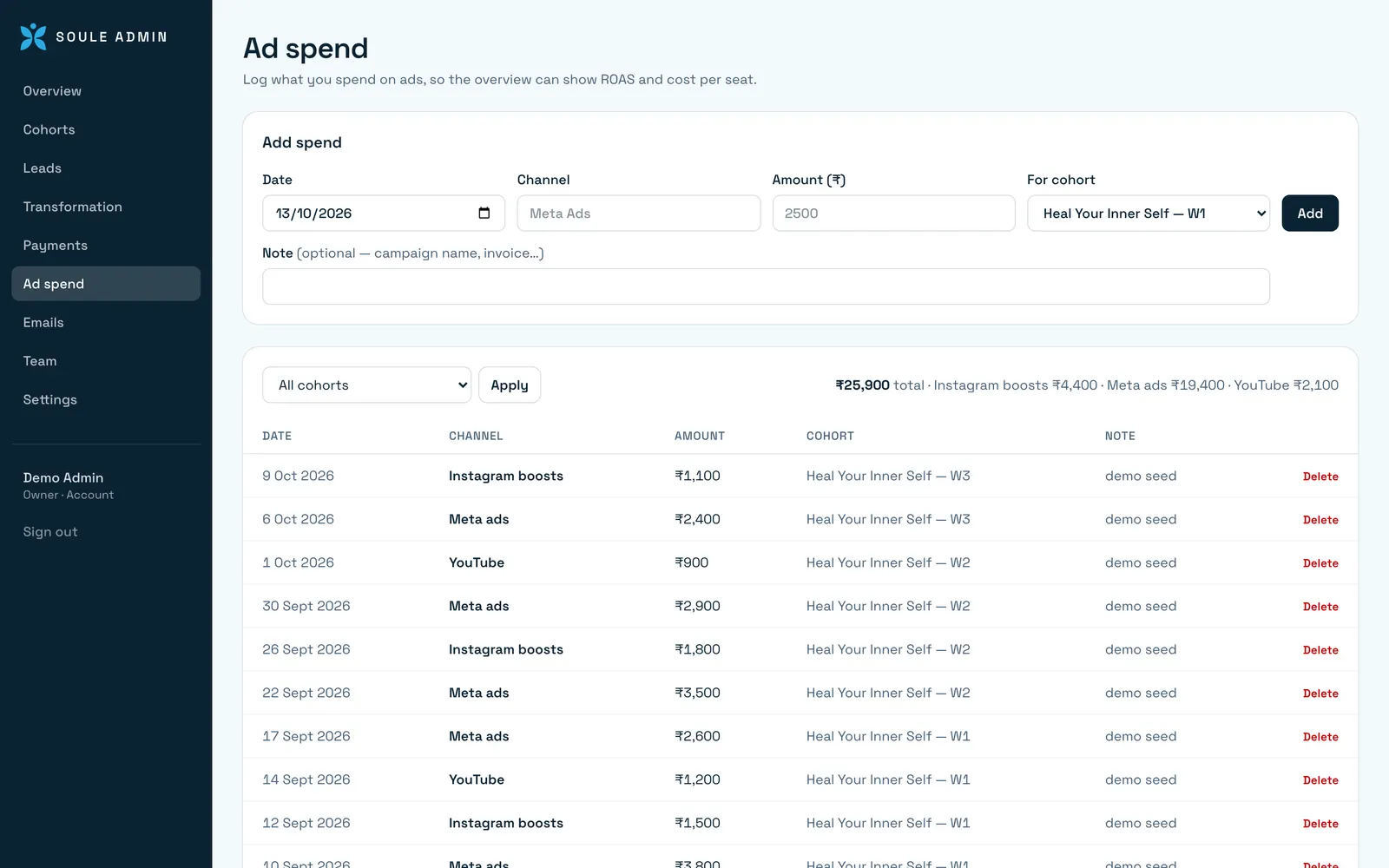Delete the 14 Sept 2026 YouTube entry
1389x868 pixels.
(x=1320, y=780)
